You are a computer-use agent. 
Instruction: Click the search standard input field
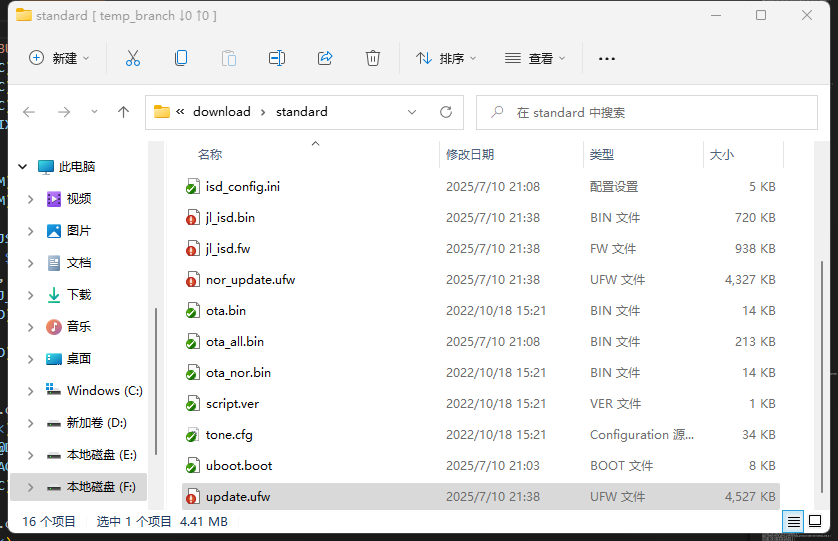point(647,112)
